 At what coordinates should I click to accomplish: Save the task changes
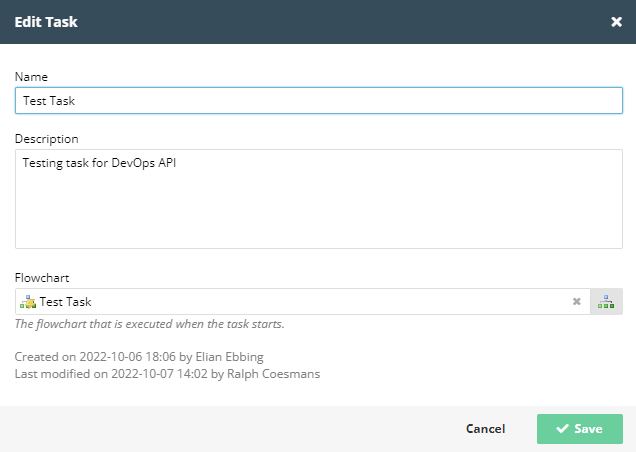(x=580, y=429)
